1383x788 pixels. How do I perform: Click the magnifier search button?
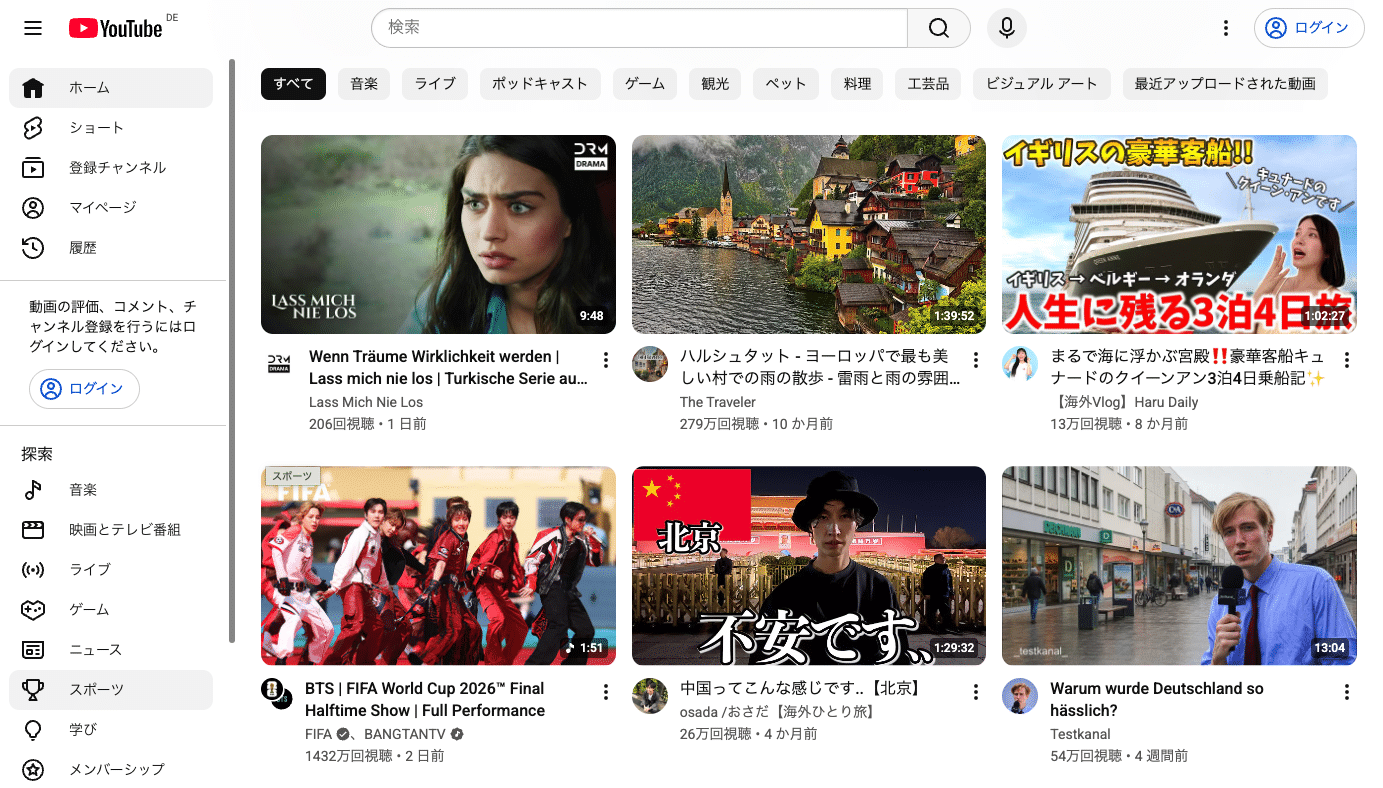(938, 28)
